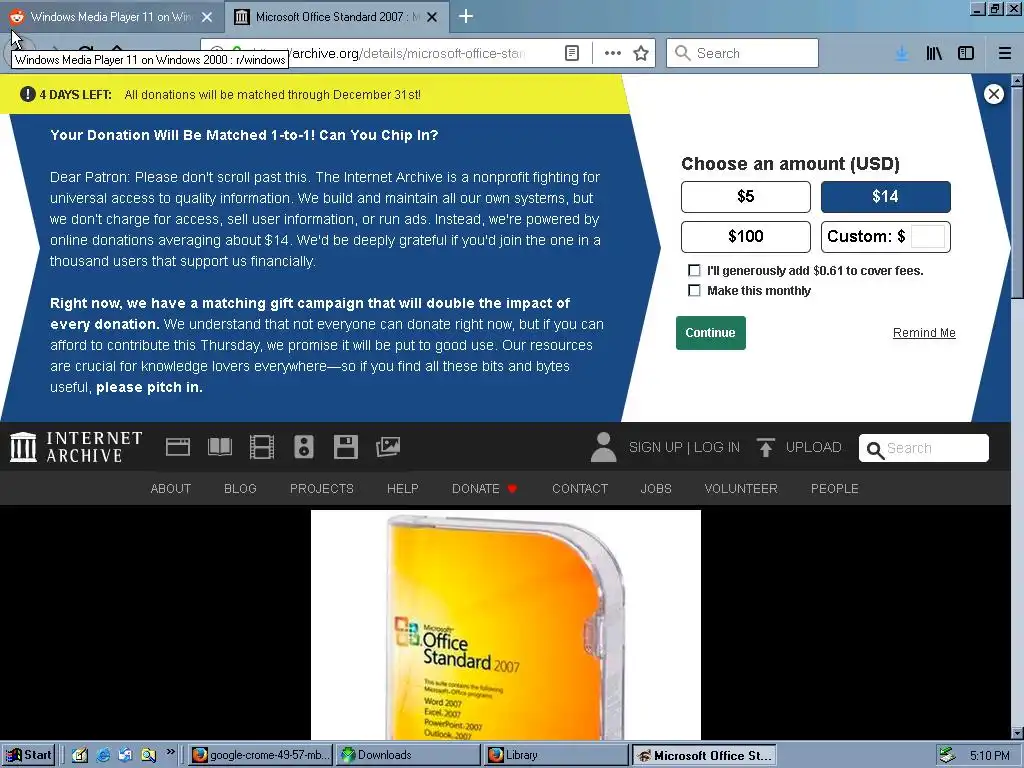Check 'I'll generously add $0.61 to cover fees'
This screenshot has height=768, width=1024.
pyautogui.click(x=694, y=270)
